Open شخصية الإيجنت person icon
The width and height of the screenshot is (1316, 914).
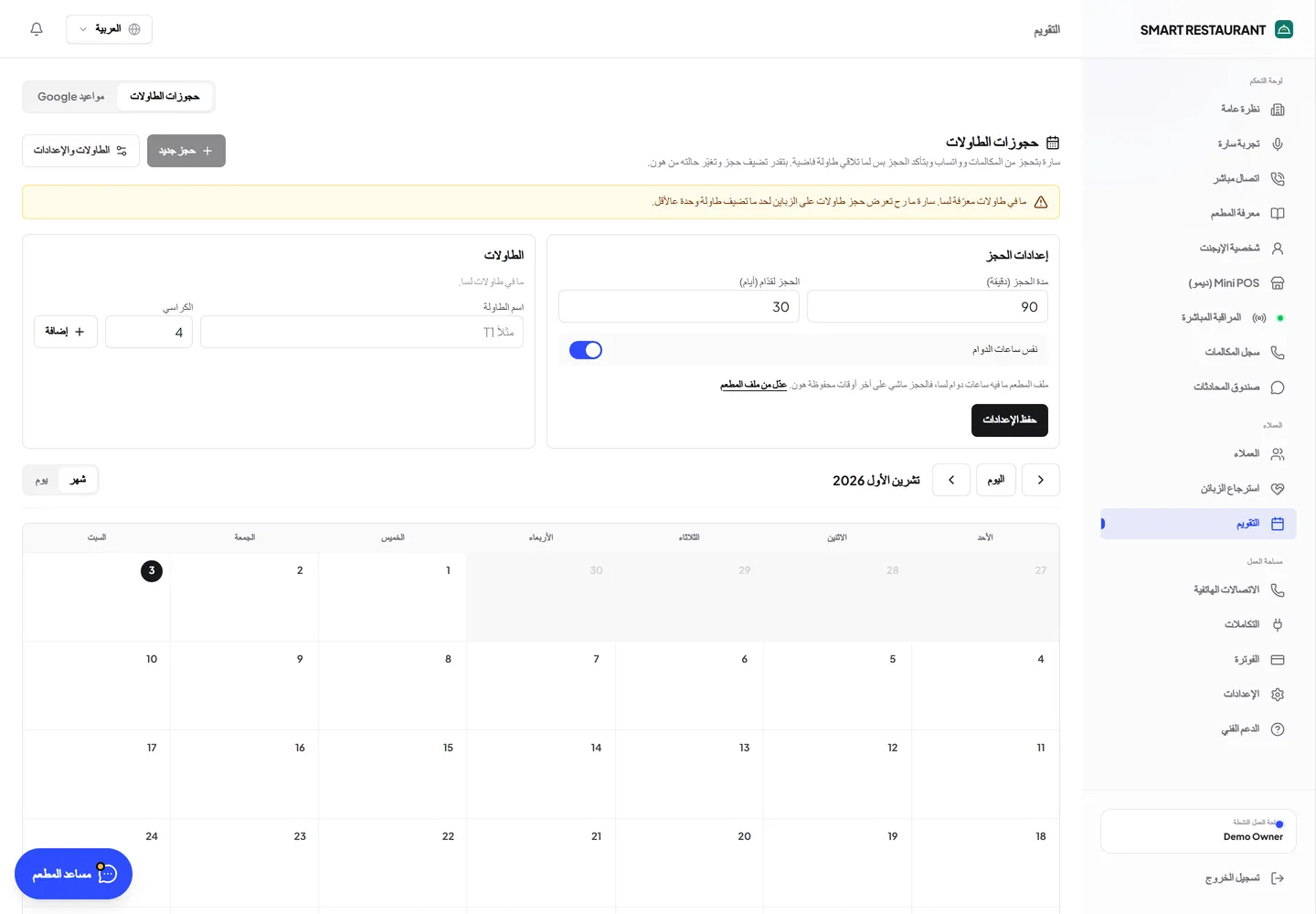[x=1278, y=249]
